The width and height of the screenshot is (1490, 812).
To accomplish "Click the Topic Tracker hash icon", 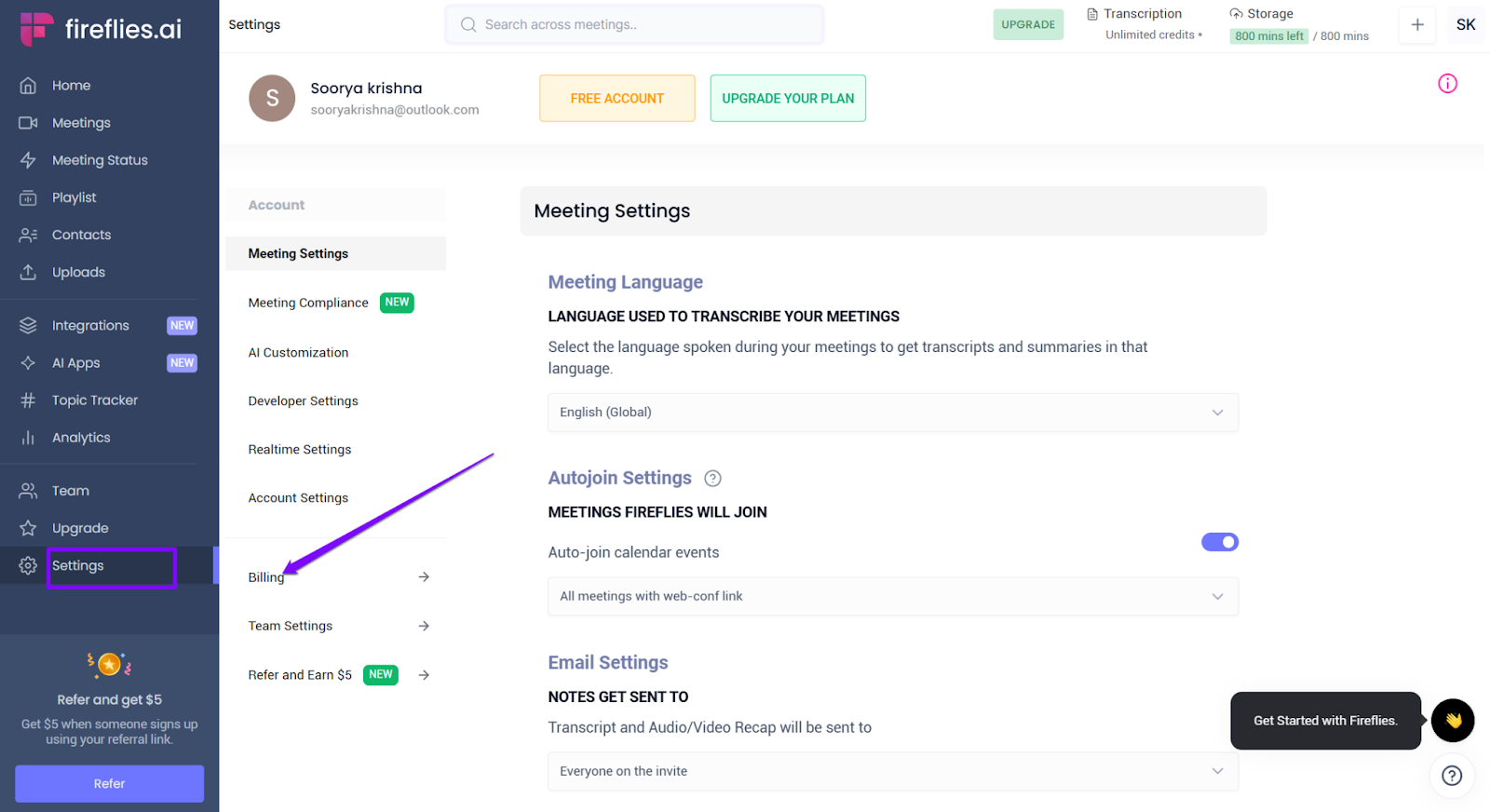I will click(x=28, y=400).
